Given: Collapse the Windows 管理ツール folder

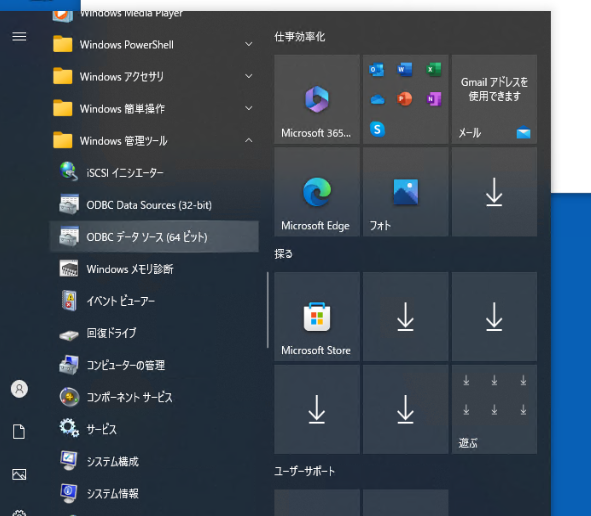Looking at the screenshot, I should [154, 141].
